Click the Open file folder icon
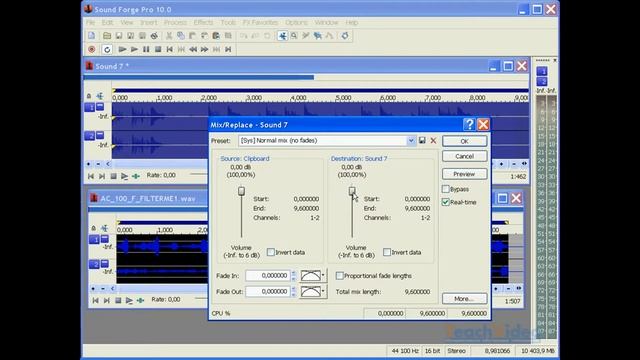640x360 pixels. pyautogui.click(x=107, y=36)
